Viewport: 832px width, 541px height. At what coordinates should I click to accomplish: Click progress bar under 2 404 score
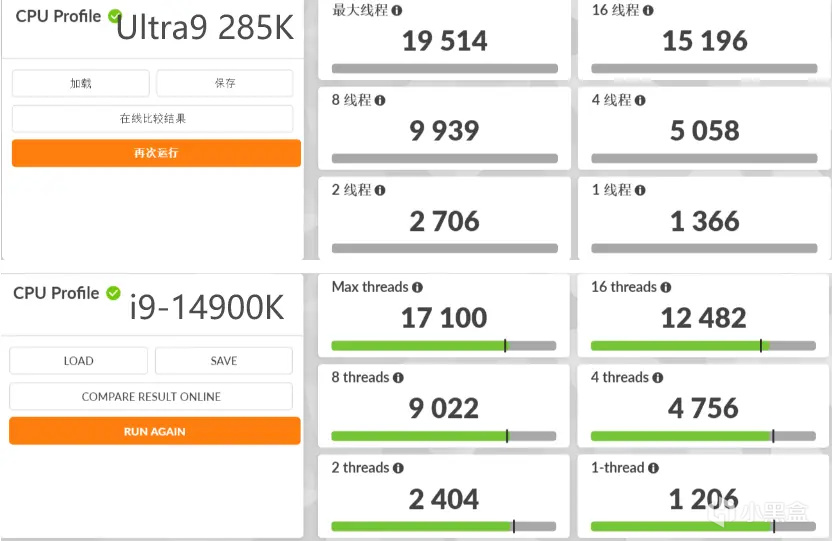point(444,526)
